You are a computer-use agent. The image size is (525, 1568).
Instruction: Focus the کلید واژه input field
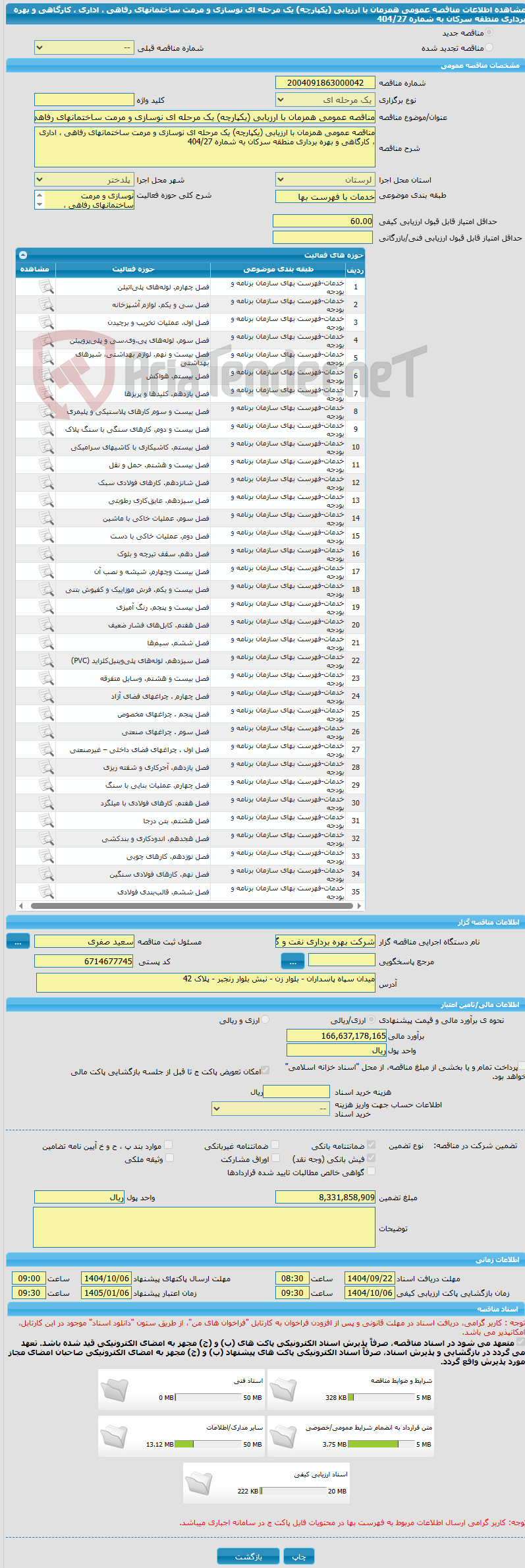(x=84, y=100)
